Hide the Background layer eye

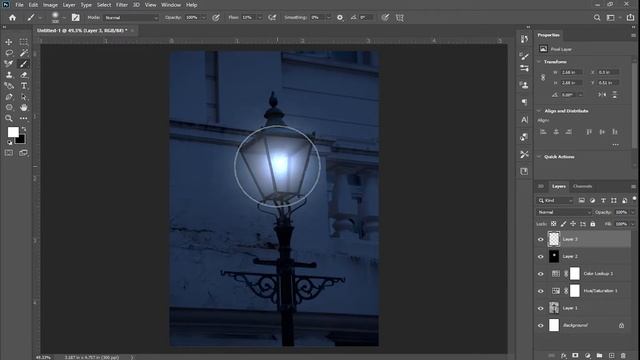(x=541, y=325)
